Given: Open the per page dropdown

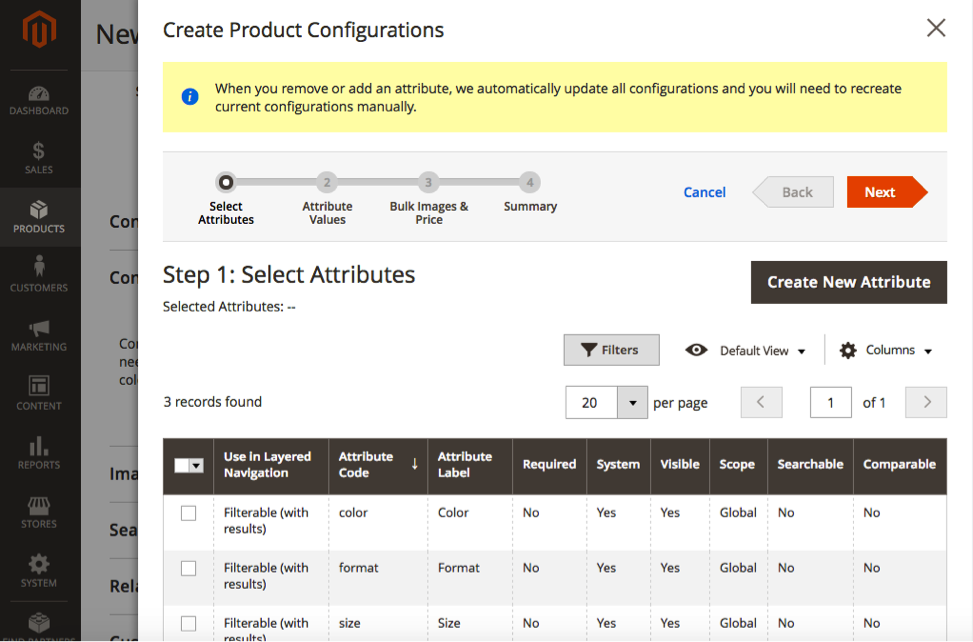Looking at the screenshot, I should [x=631, y=401].
